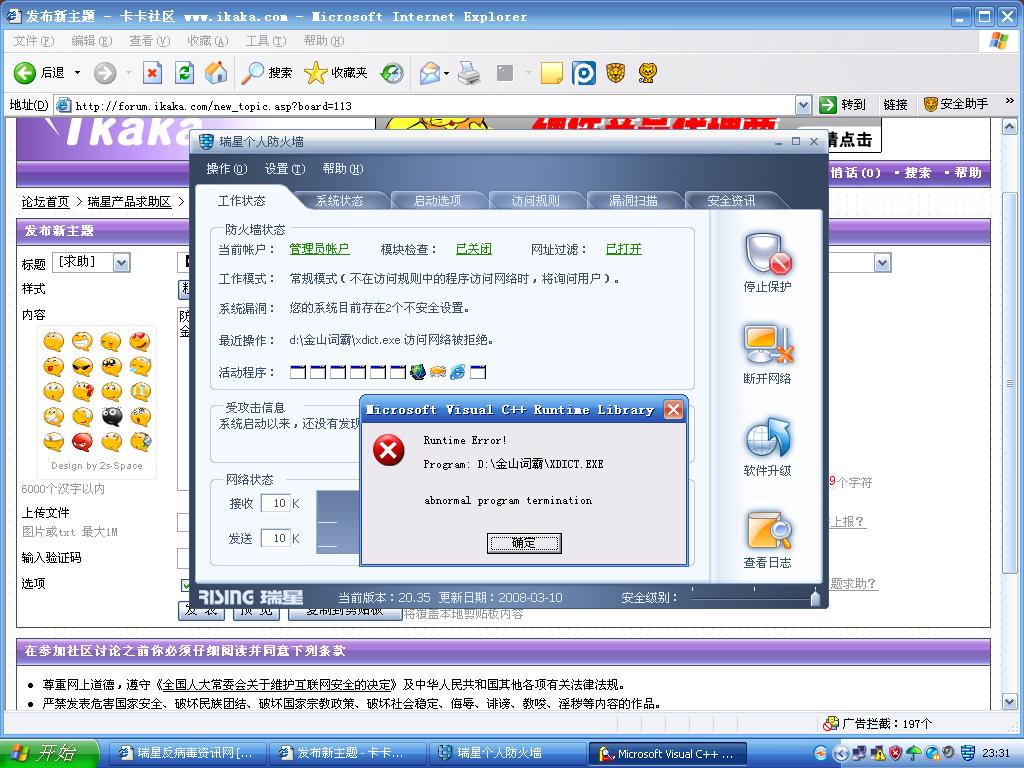
Task: Switch to 瑞星反病毒资讯网 taskbar item
Action: click(189, 753)
